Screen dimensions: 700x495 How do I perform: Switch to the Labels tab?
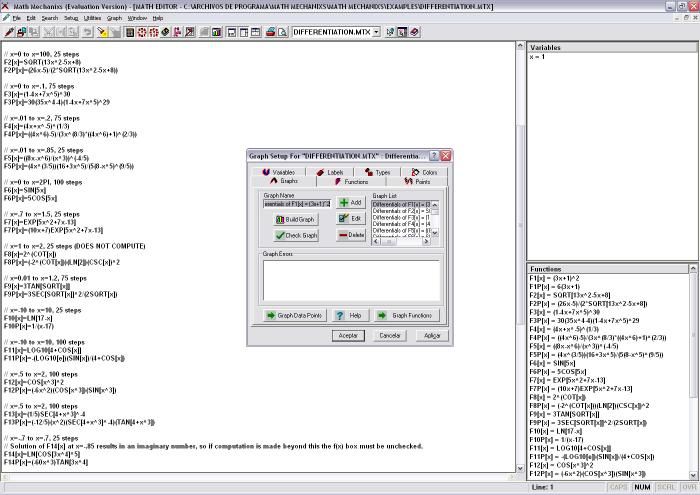[x=330, y=172]
